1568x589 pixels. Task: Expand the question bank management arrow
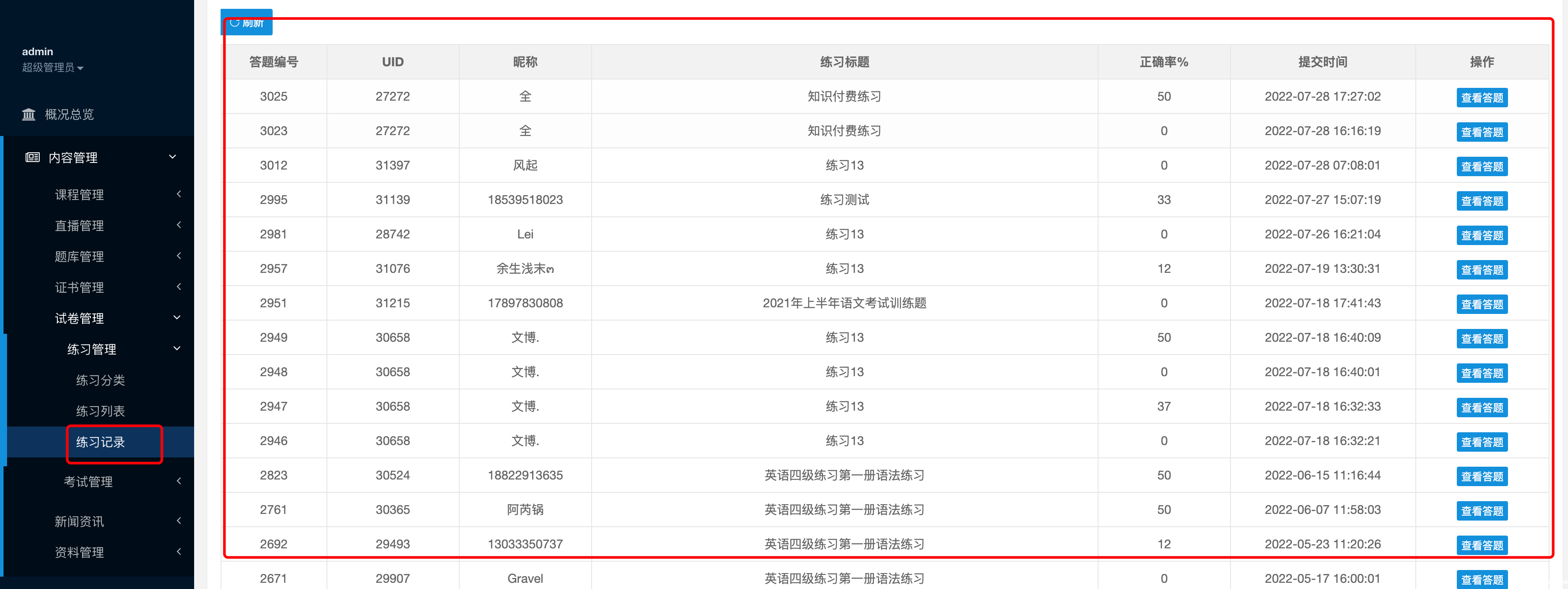(178, 257)
